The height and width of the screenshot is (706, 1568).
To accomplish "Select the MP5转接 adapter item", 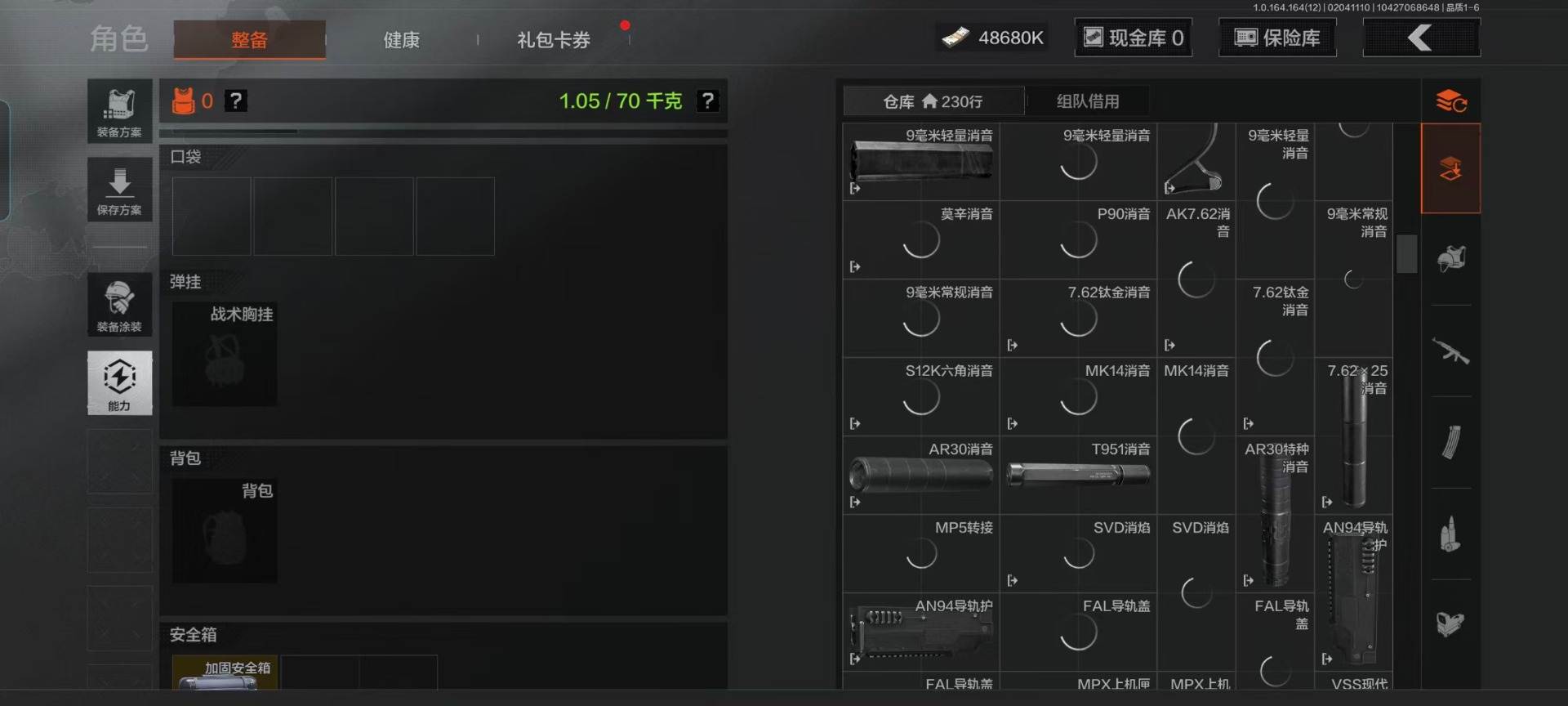I will 921,553.
